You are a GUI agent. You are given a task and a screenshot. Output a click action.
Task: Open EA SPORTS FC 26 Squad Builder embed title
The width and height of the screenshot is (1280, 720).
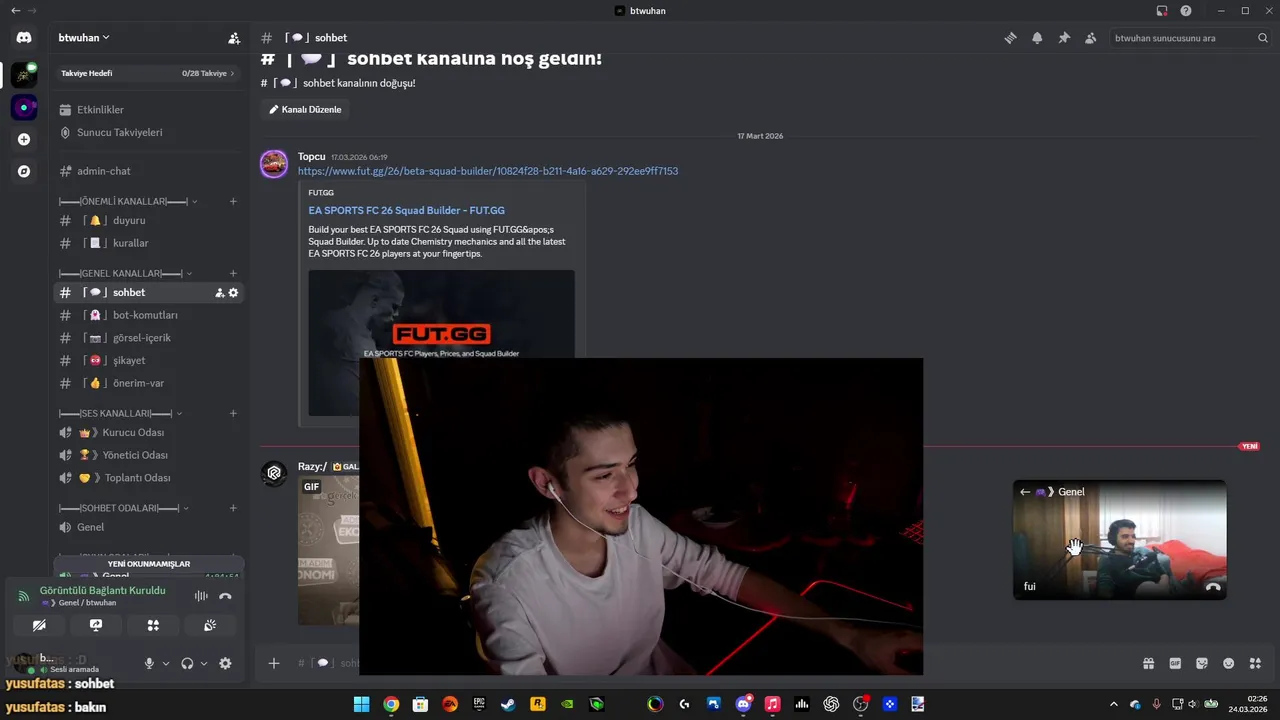point(406,211)
